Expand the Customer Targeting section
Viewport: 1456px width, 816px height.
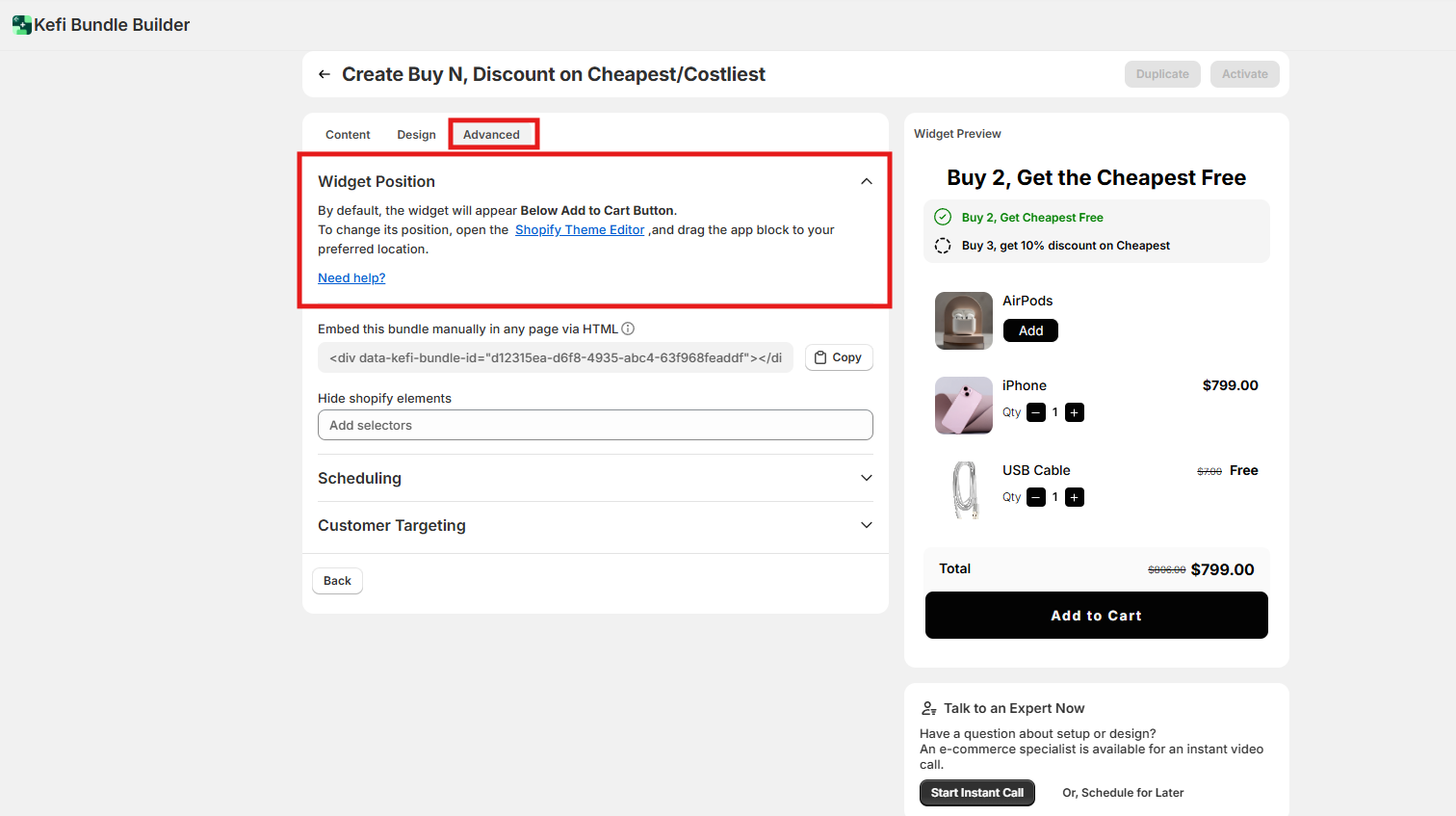(x=867, y=525)
